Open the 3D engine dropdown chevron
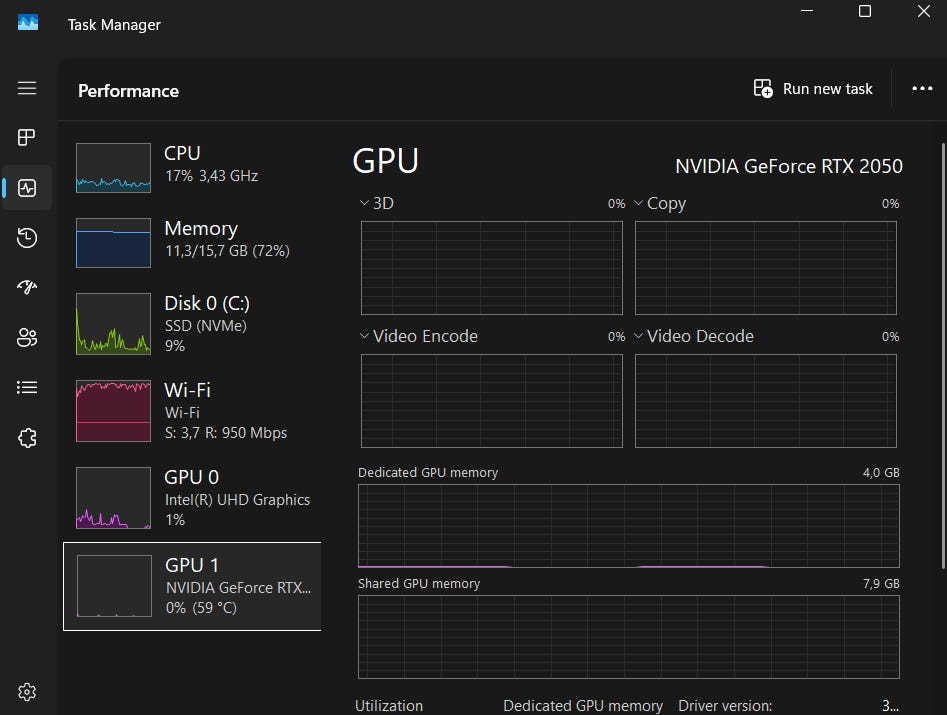The image size is (947, 715). 364,203
